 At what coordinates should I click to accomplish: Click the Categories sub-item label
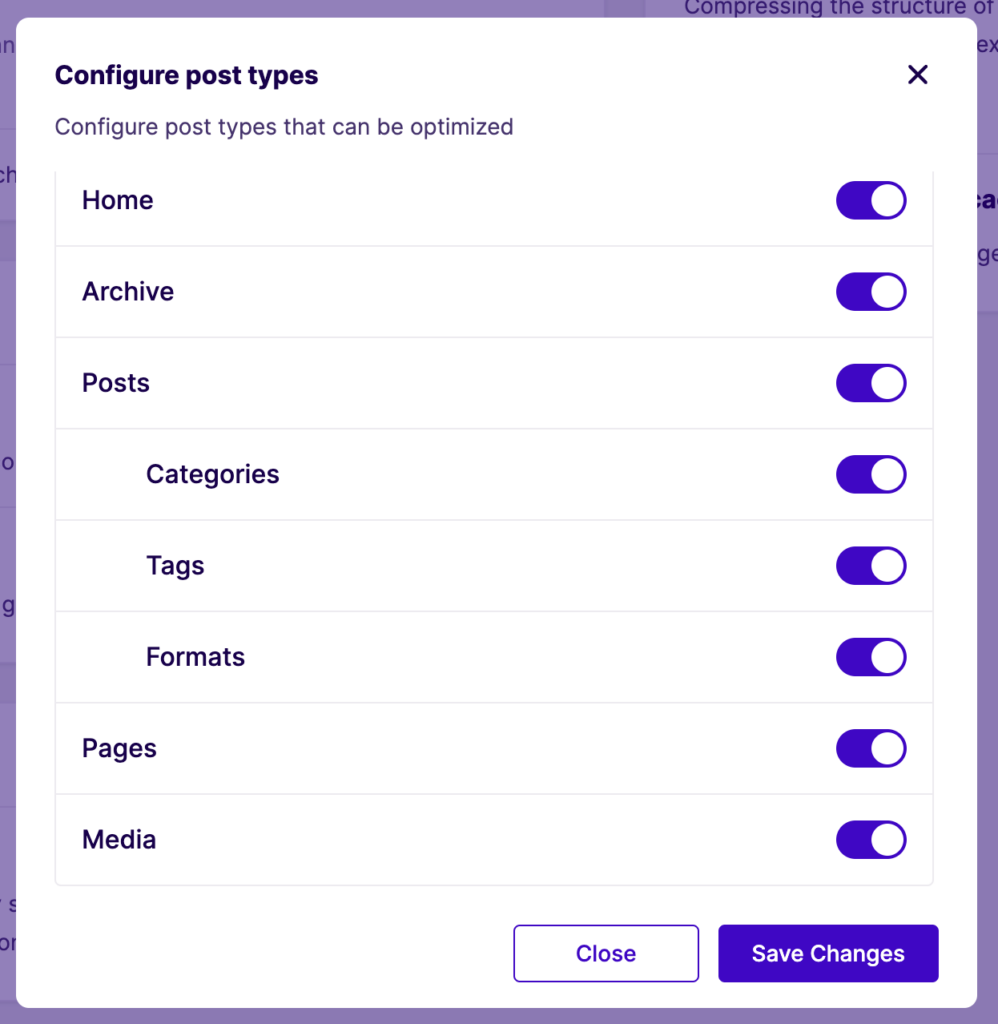(x=212, y=474)
